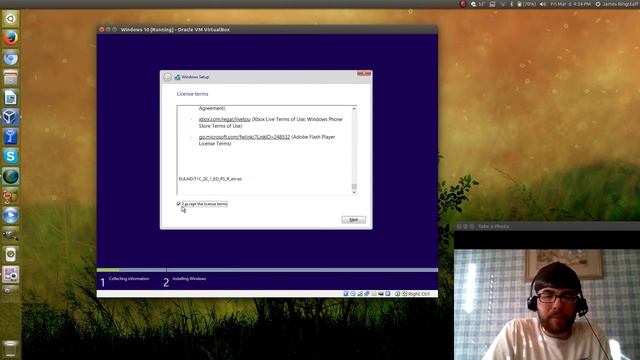Click the license scrollbar thumb
This screenshot has height=360, width=640.
point(354,187)
